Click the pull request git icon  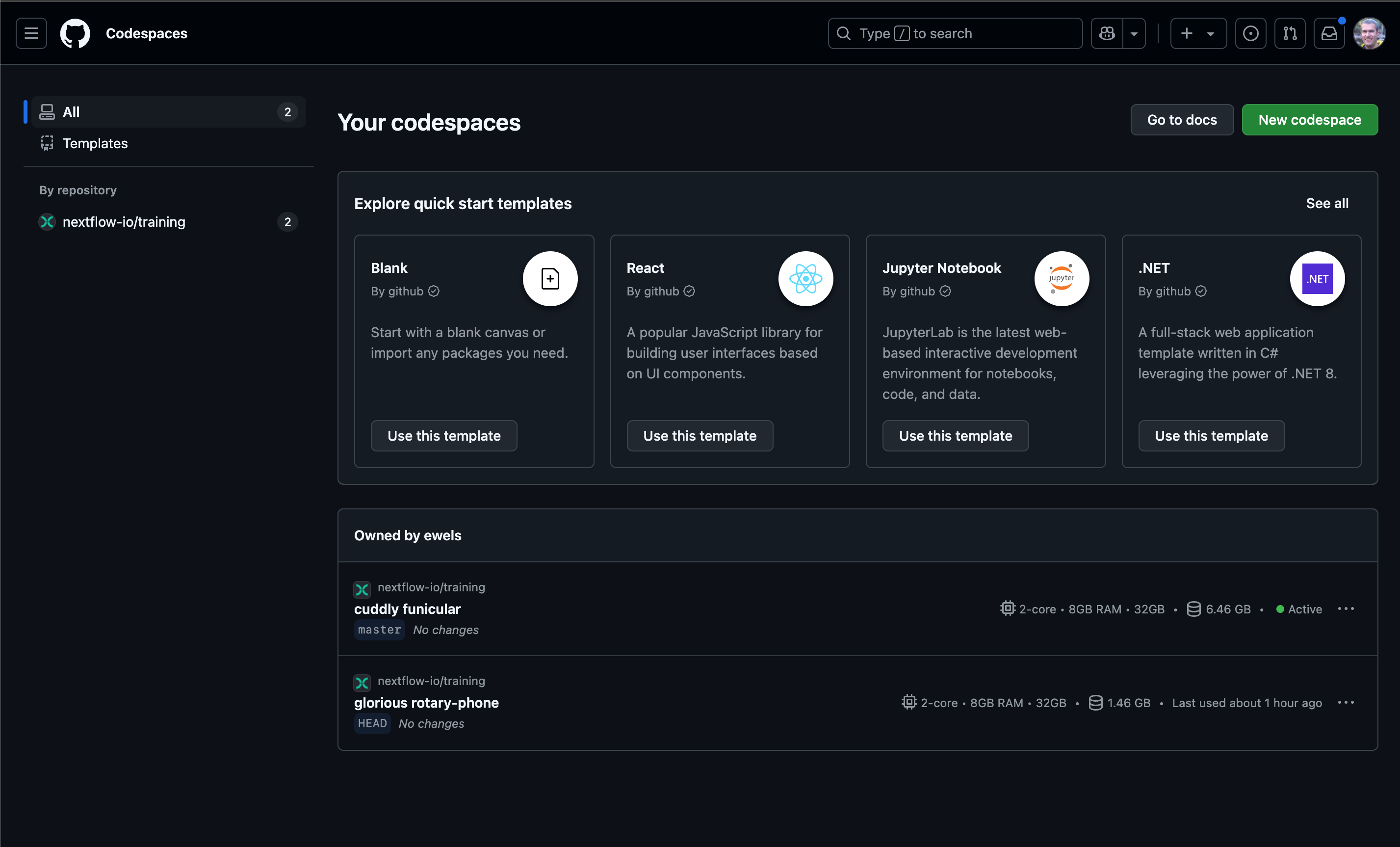point(1290,33)
